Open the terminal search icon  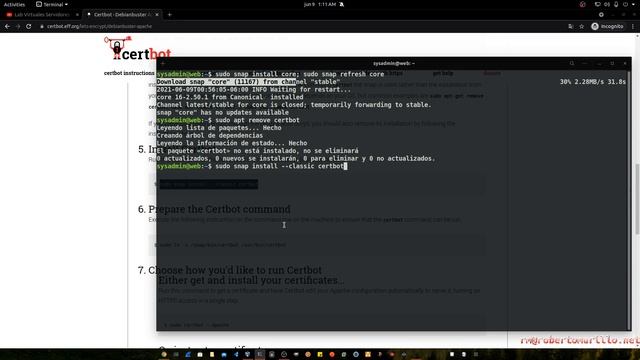point(572,63)
